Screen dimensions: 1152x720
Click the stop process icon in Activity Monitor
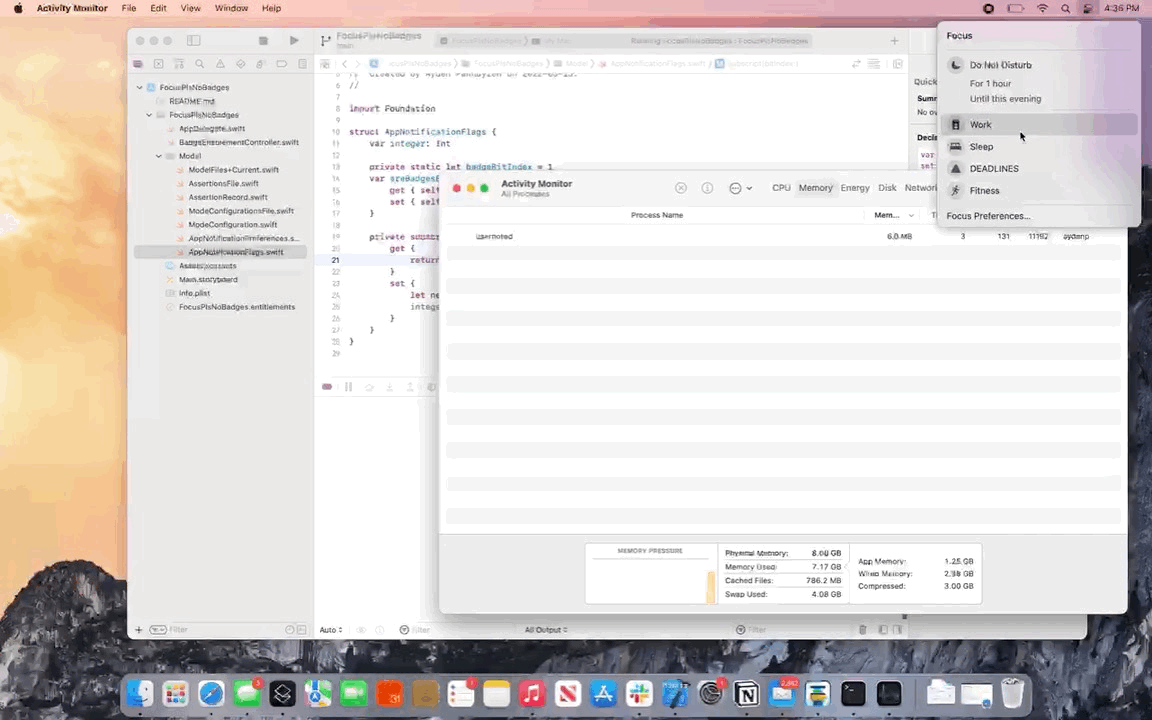pyautogui.click(x=681, y=188)
